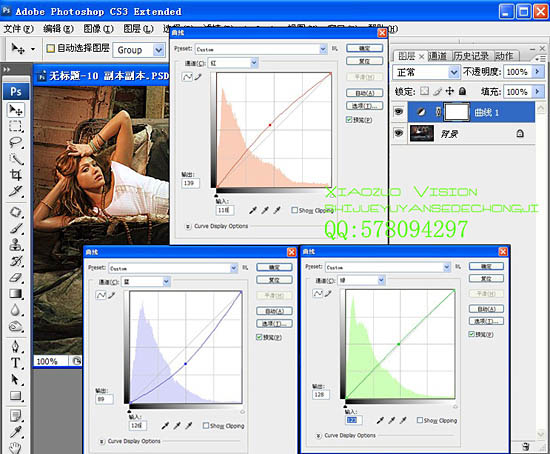Choose the Pen tool
550x454 pixels.
15,346
